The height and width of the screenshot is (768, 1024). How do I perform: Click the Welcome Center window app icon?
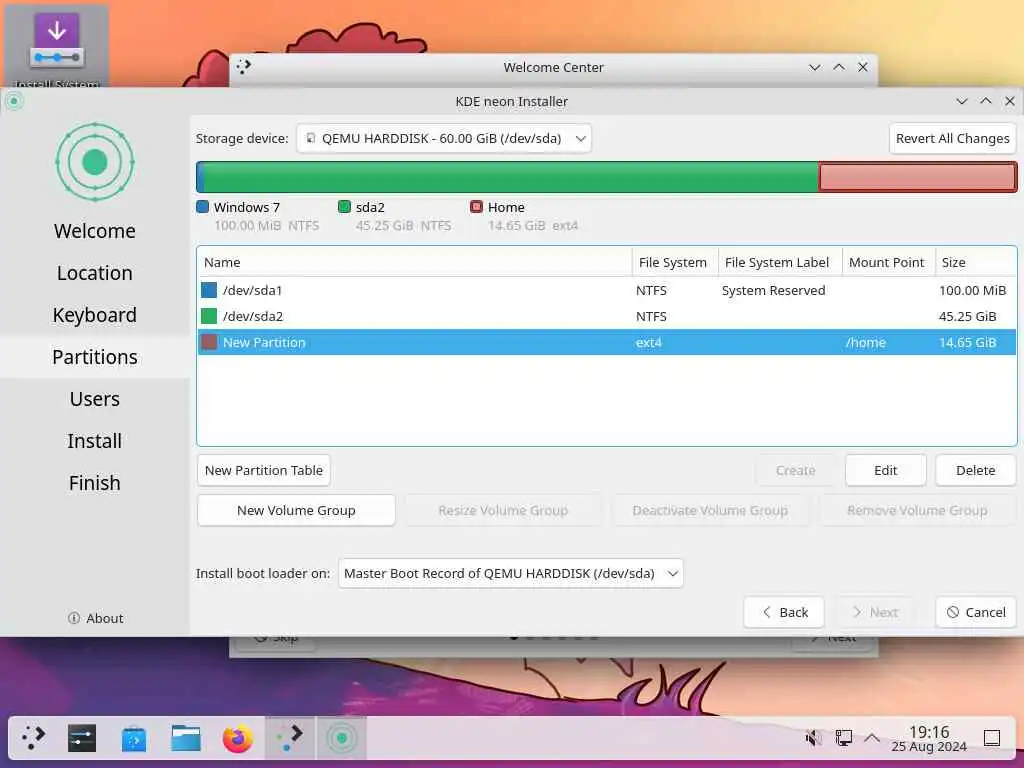244,67
